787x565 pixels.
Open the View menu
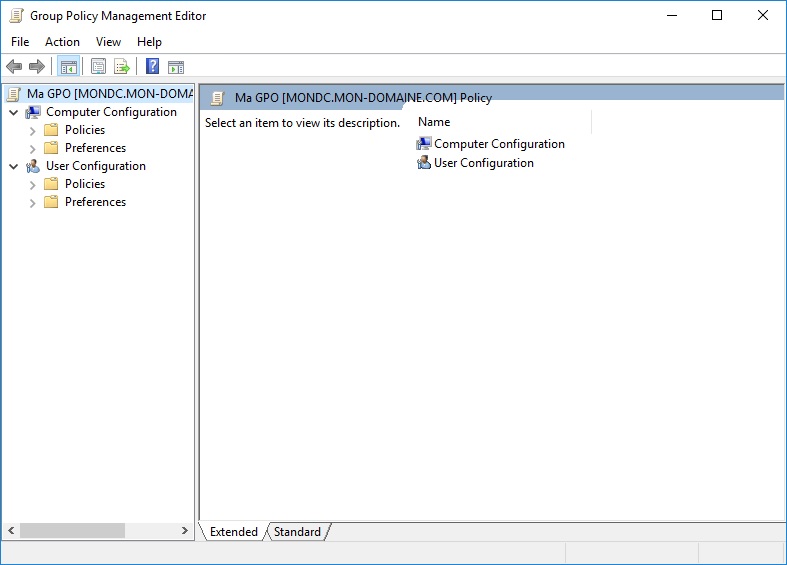click(108, 42)
